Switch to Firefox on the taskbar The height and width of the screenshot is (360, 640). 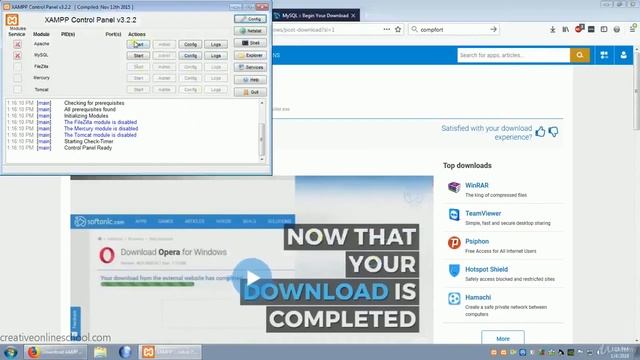point(55,352)
